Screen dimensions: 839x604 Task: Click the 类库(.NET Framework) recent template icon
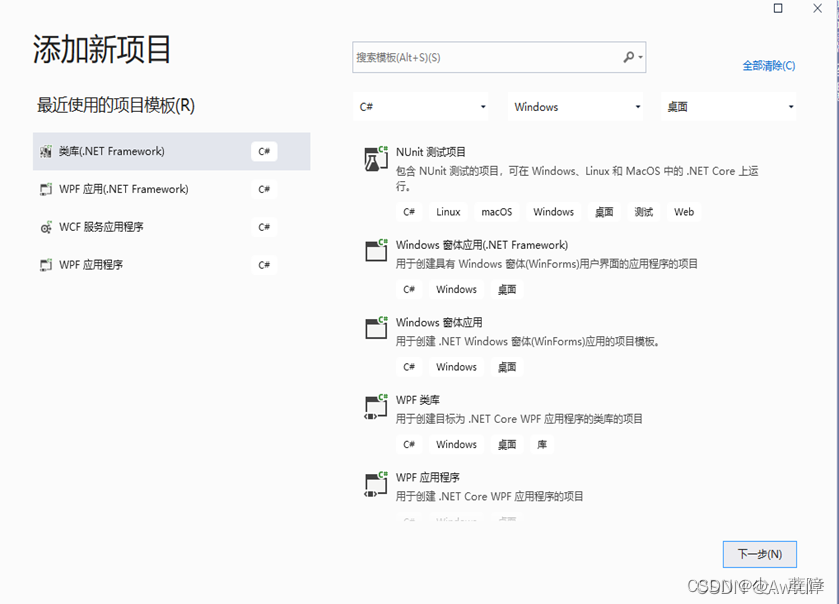click(x=45, y=150)
